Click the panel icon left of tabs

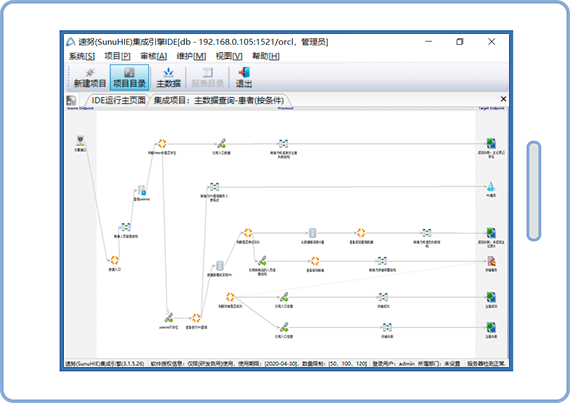pyautogui.click(x=71, y=100)
